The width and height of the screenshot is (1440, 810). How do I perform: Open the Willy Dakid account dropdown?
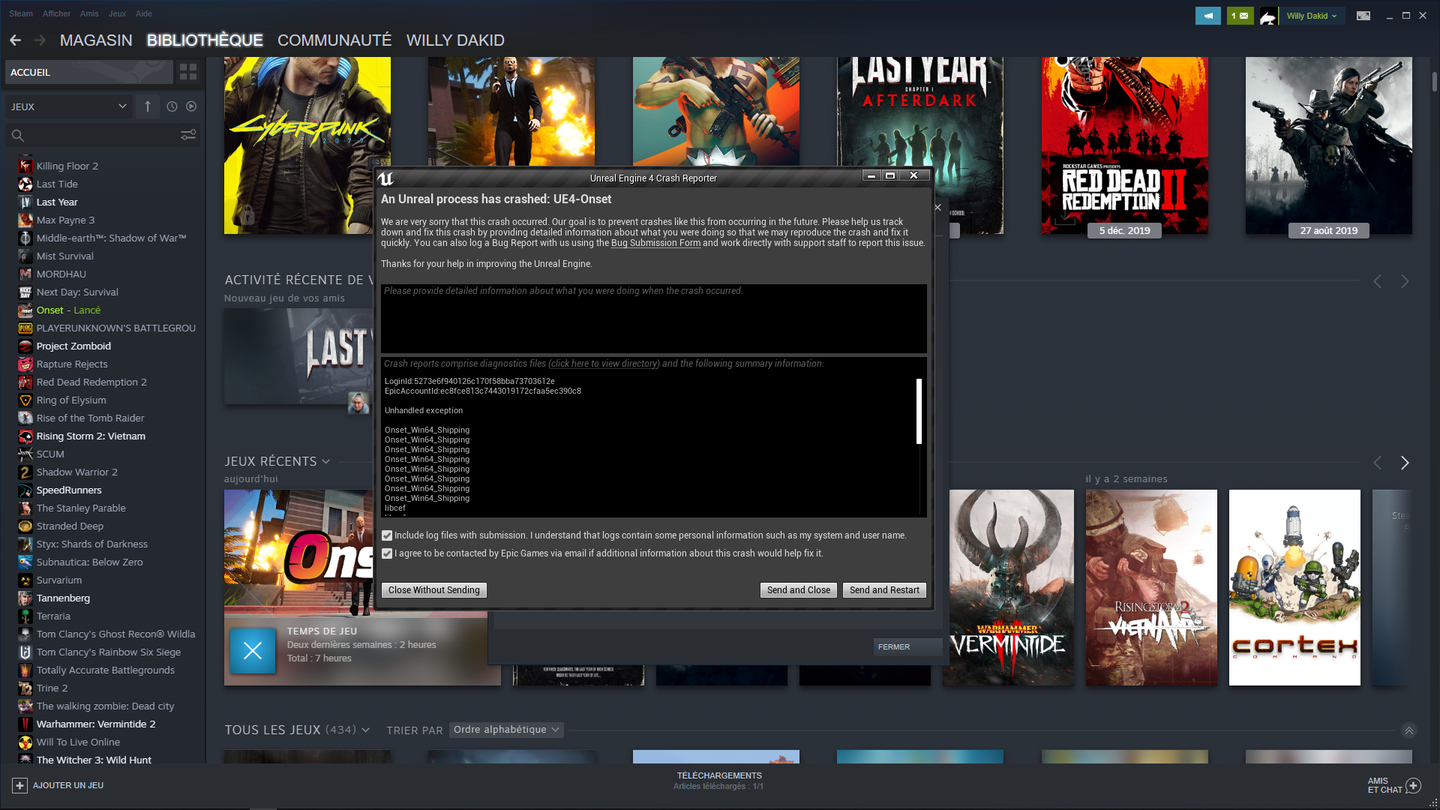1311,16
